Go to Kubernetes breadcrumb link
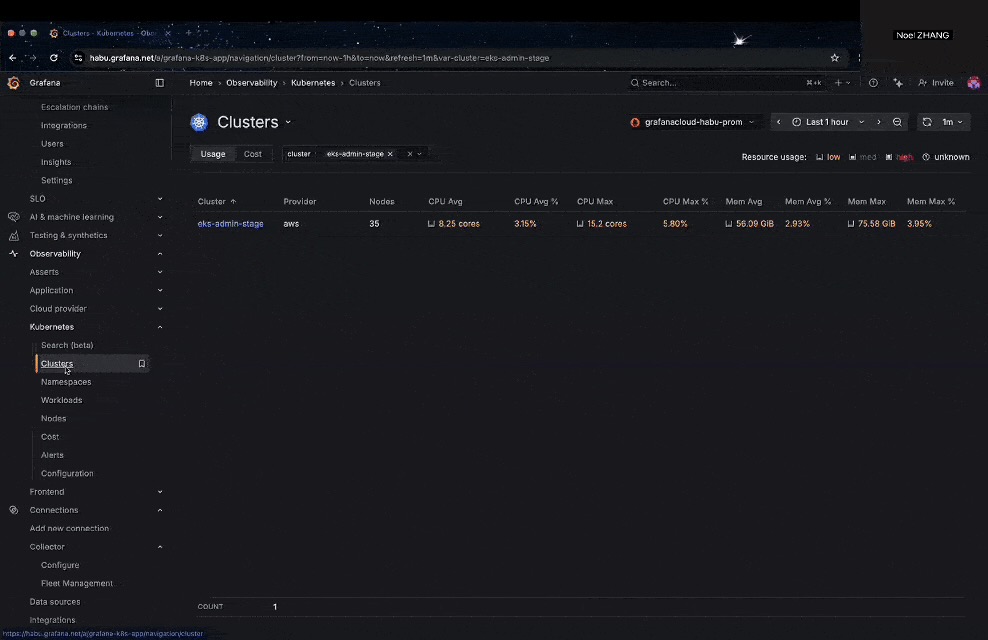988x640 pixels. (313, 83)
